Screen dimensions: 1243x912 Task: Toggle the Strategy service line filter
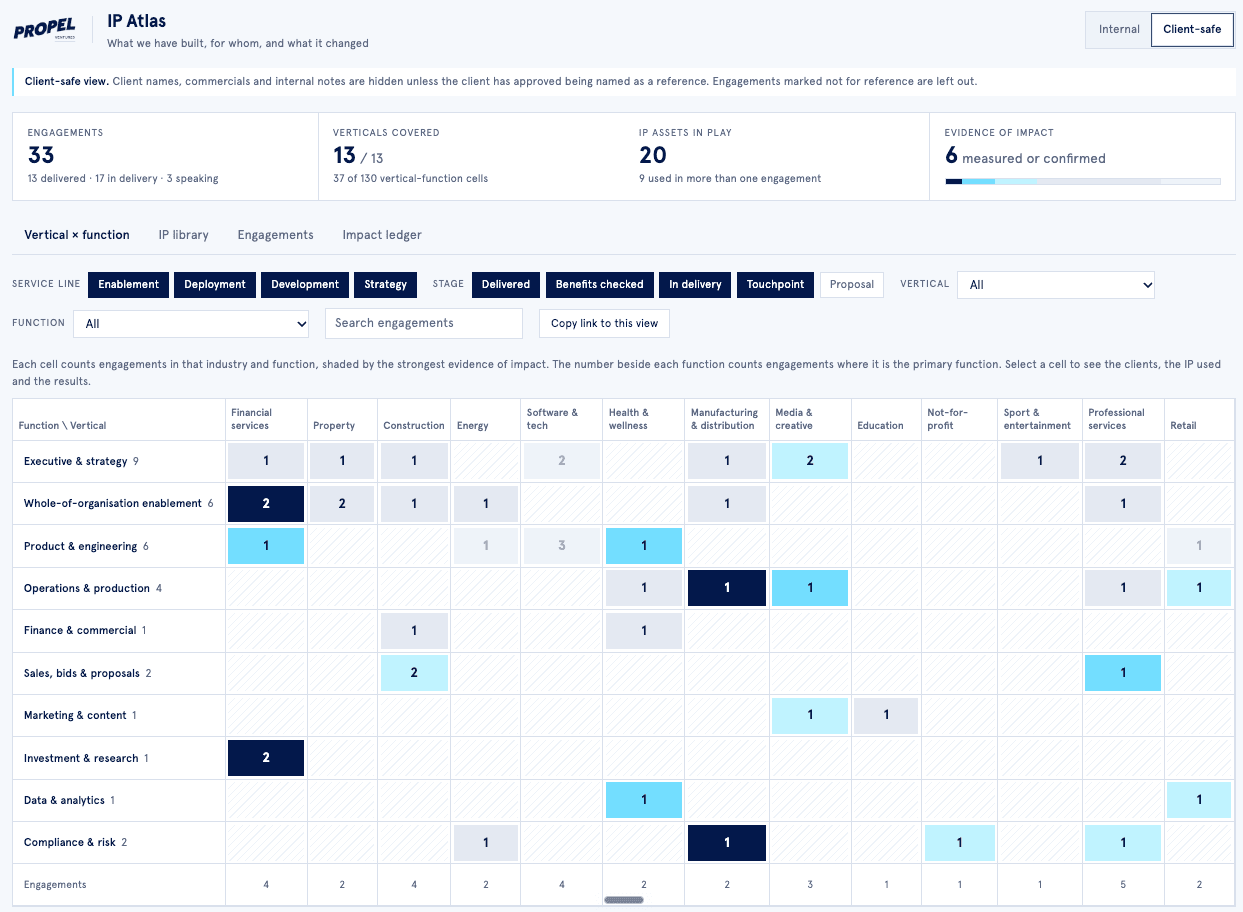[x=386, y=284]
